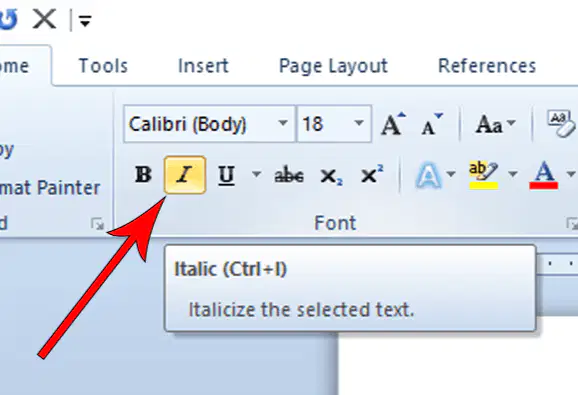Open Change Case Aa dropdown
This screenshot has width=578, height=395.
tap(495, 125)
